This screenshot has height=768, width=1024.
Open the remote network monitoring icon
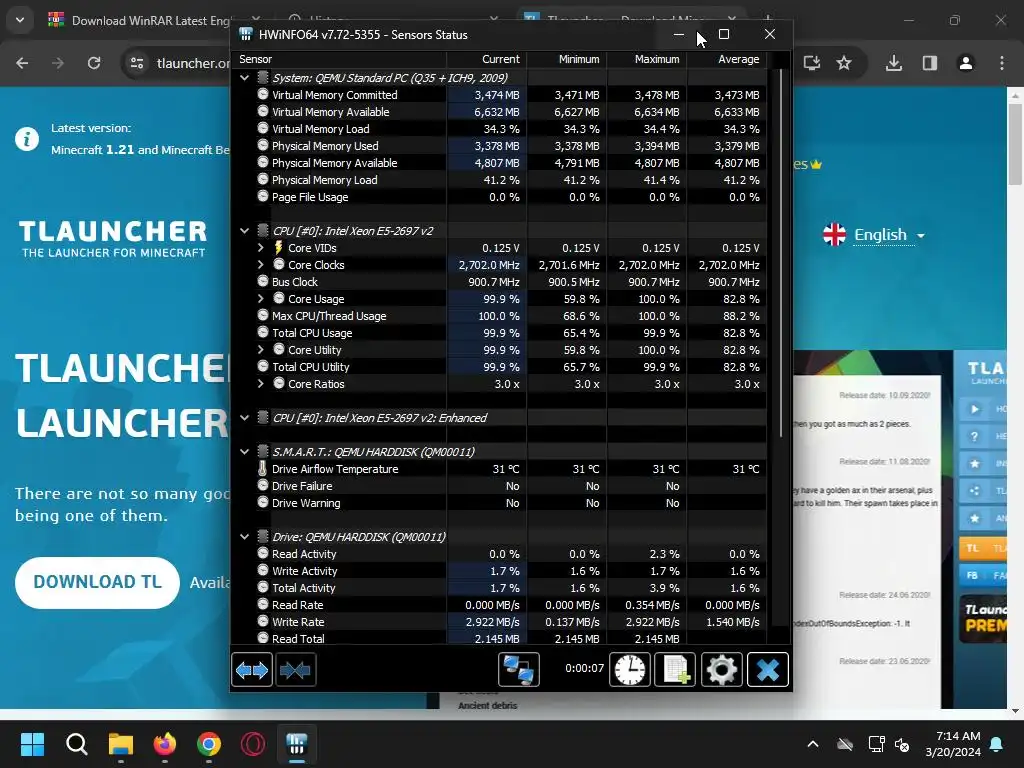click(519, 669)
